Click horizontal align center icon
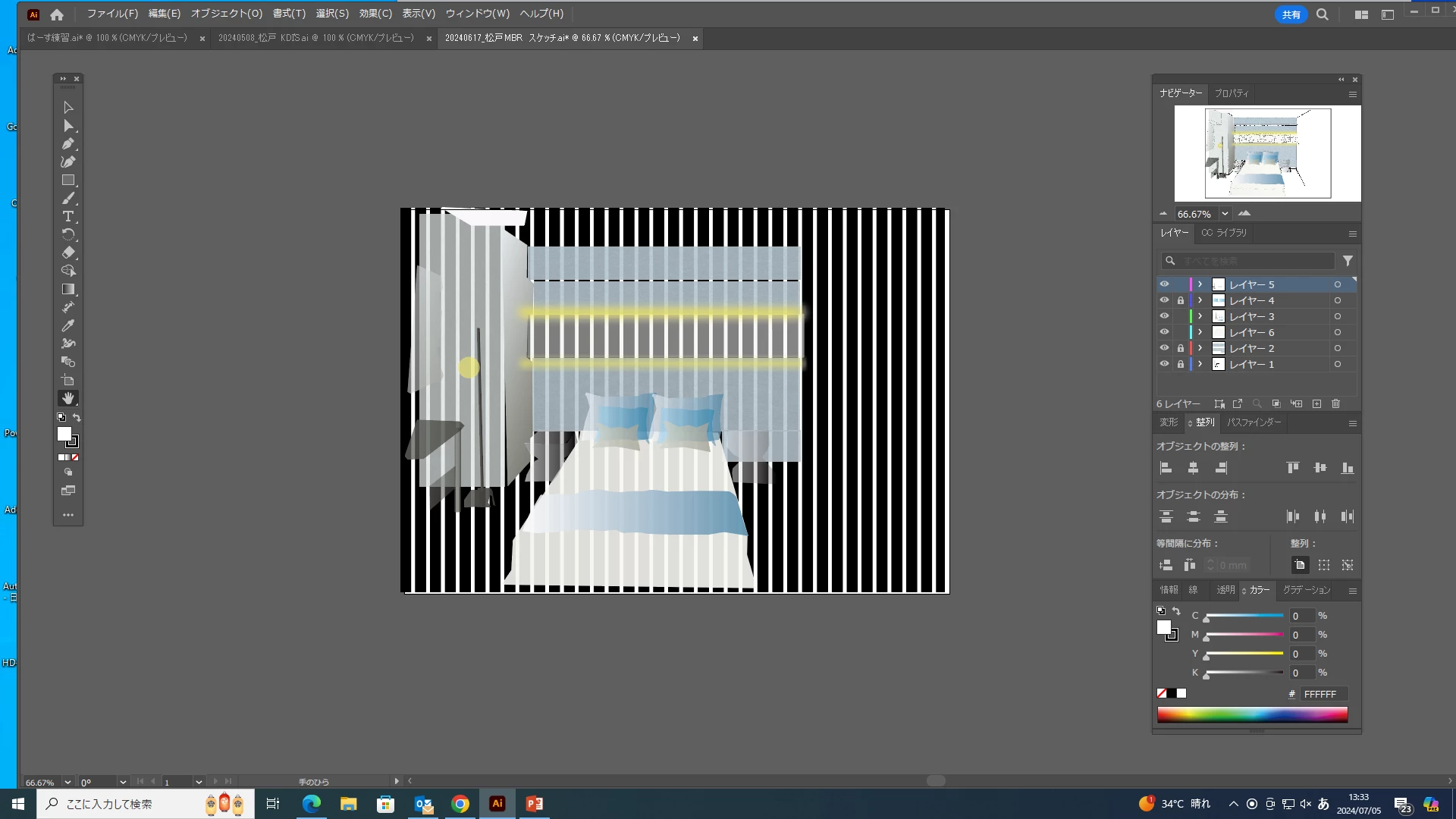Screen dimensions: 1456x819 [1193, 468]
